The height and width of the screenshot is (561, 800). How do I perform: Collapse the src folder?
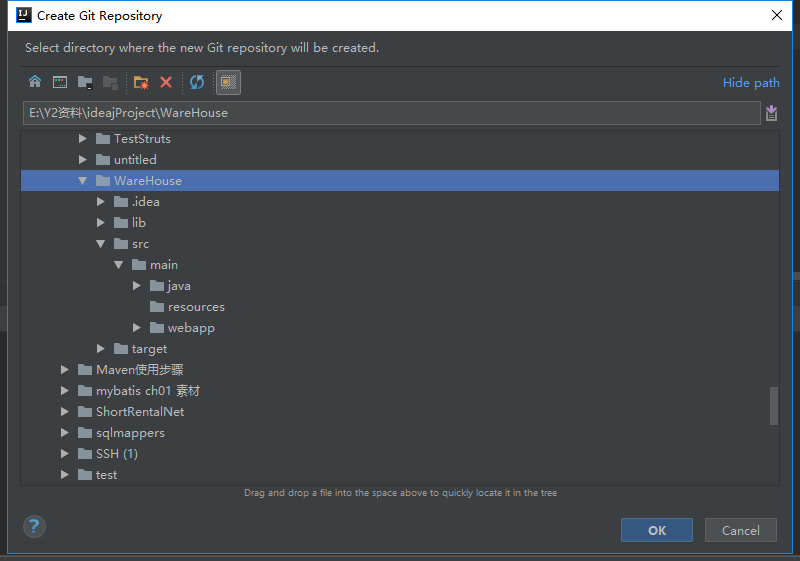pyautogui.click(x=101, y=244)
